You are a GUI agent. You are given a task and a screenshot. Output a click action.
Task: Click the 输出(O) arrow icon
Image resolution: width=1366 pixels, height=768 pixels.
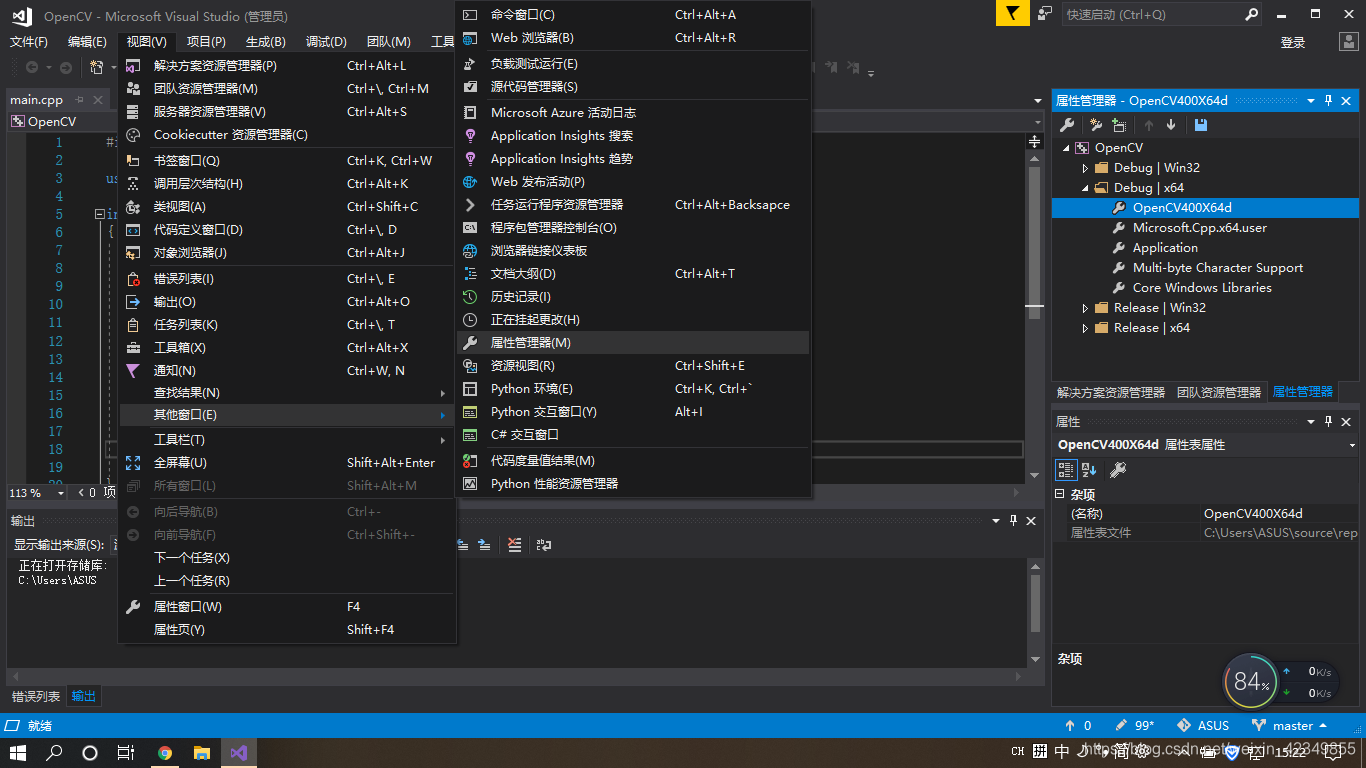coord(133,301)
